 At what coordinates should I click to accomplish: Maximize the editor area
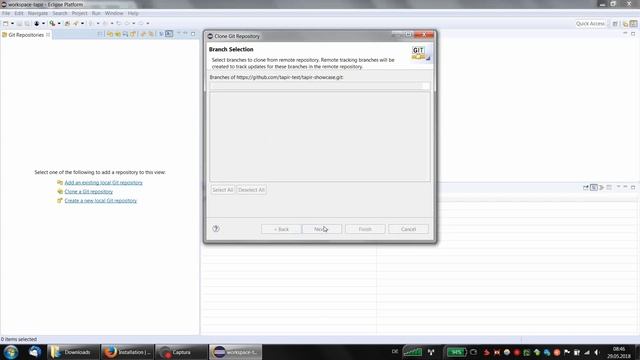(x=633, y=33)
